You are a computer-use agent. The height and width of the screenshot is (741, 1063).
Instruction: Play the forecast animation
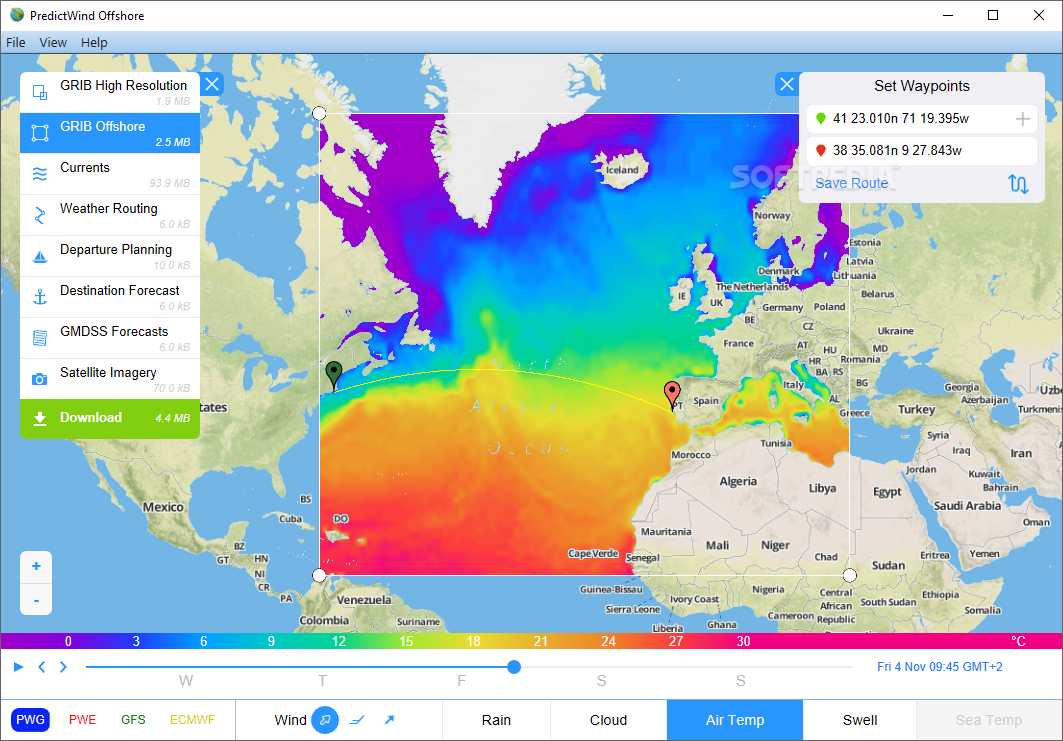coord(18,667)
